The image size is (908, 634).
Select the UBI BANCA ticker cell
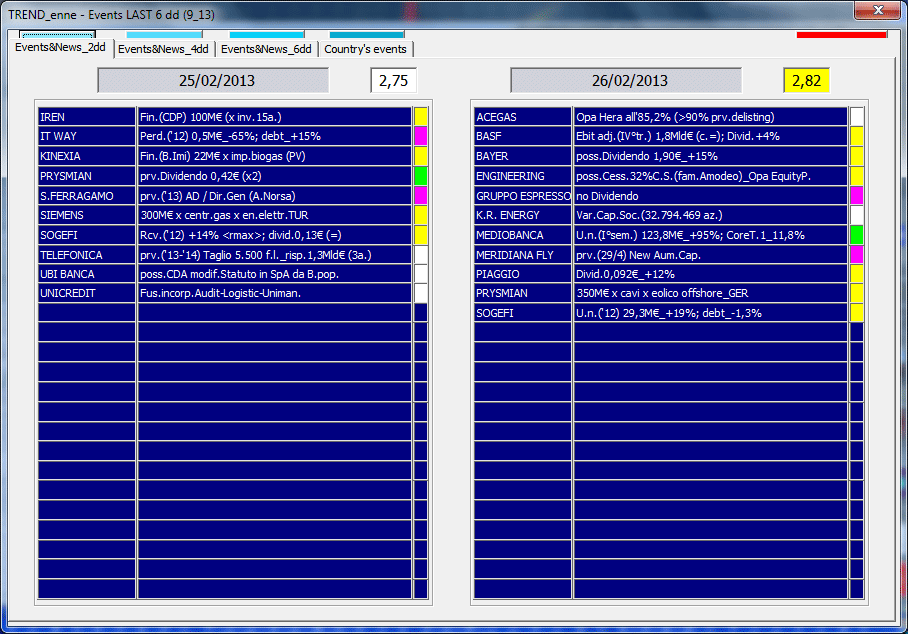(87, 273)
